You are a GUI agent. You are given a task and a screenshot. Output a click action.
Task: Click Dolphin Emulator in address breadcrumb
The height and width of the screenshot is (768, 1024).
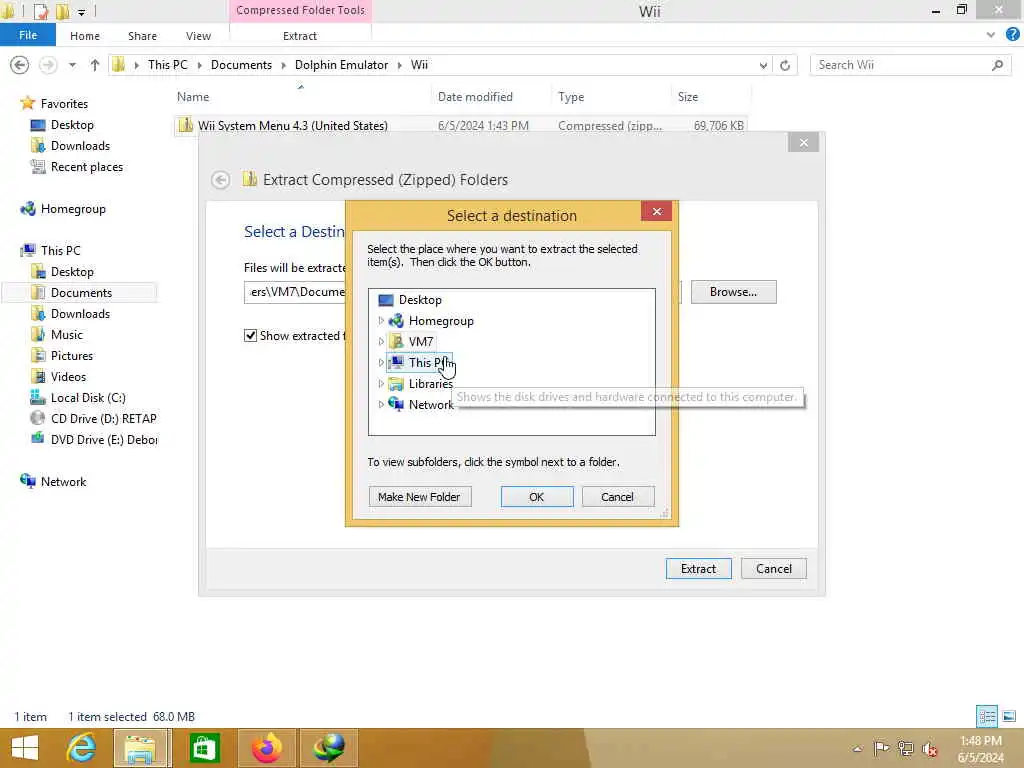click(x=342, y=65)
